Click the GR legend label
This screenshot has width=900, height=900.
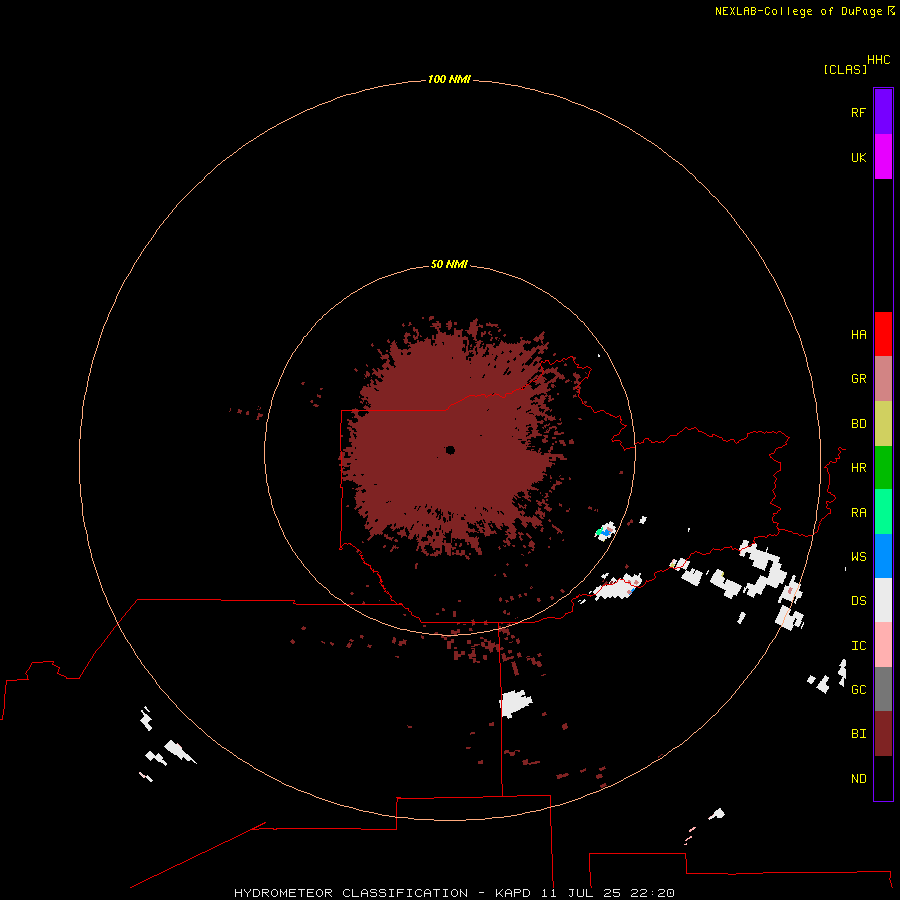tap(858, 379)
